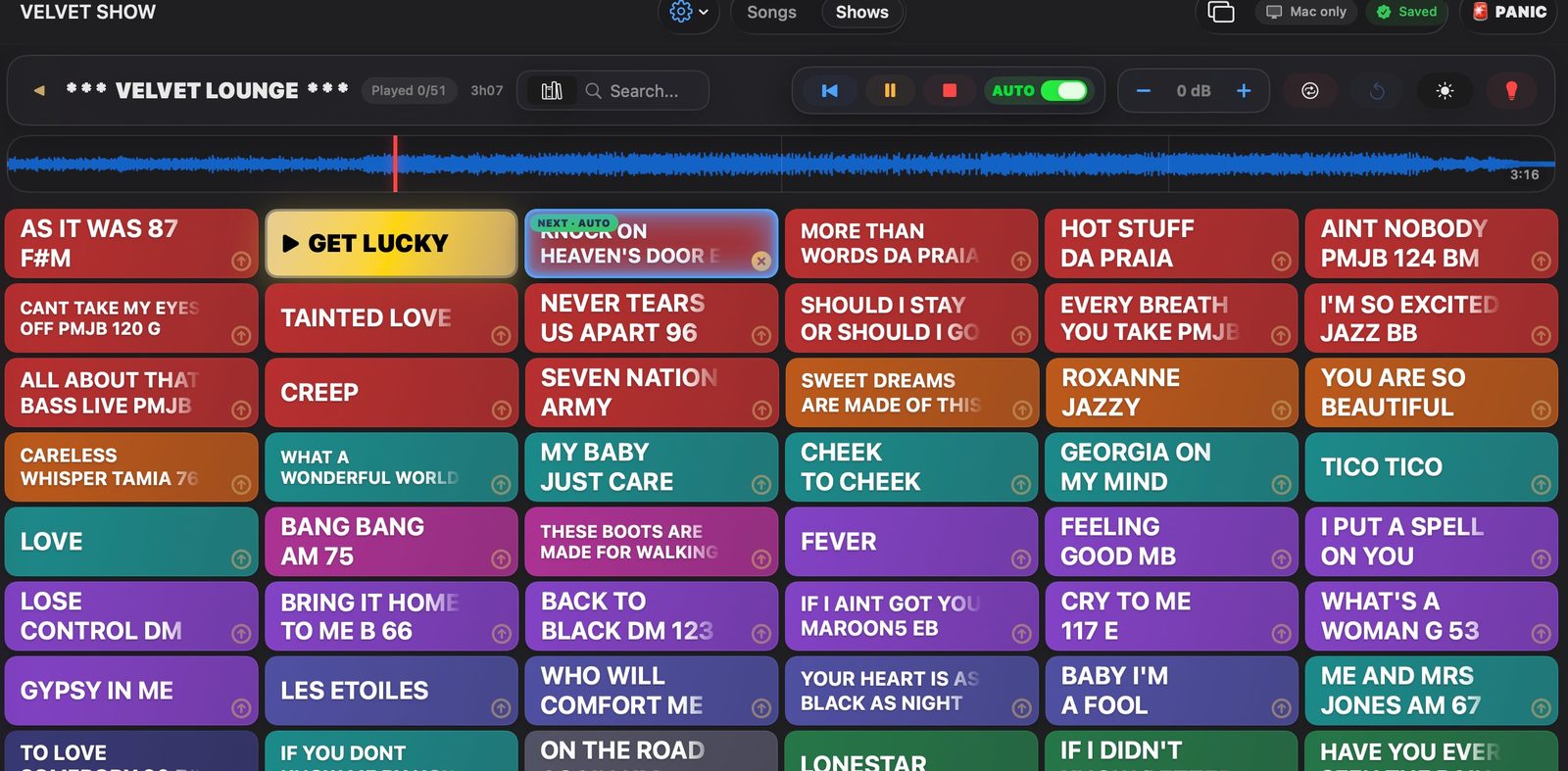
Task: Click the 0 dB gain value
Action: pyautogui.click(x=1194, y=90)
